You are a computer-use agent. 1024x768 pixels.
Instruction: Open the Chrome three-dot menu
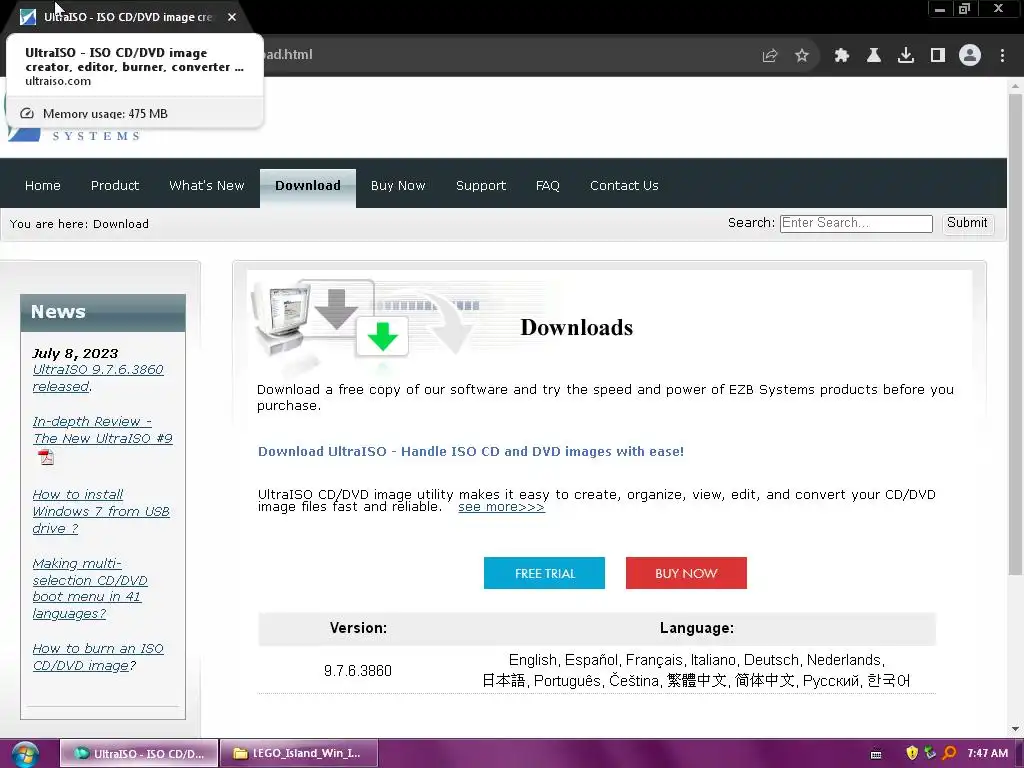[x=1002, y=56]
